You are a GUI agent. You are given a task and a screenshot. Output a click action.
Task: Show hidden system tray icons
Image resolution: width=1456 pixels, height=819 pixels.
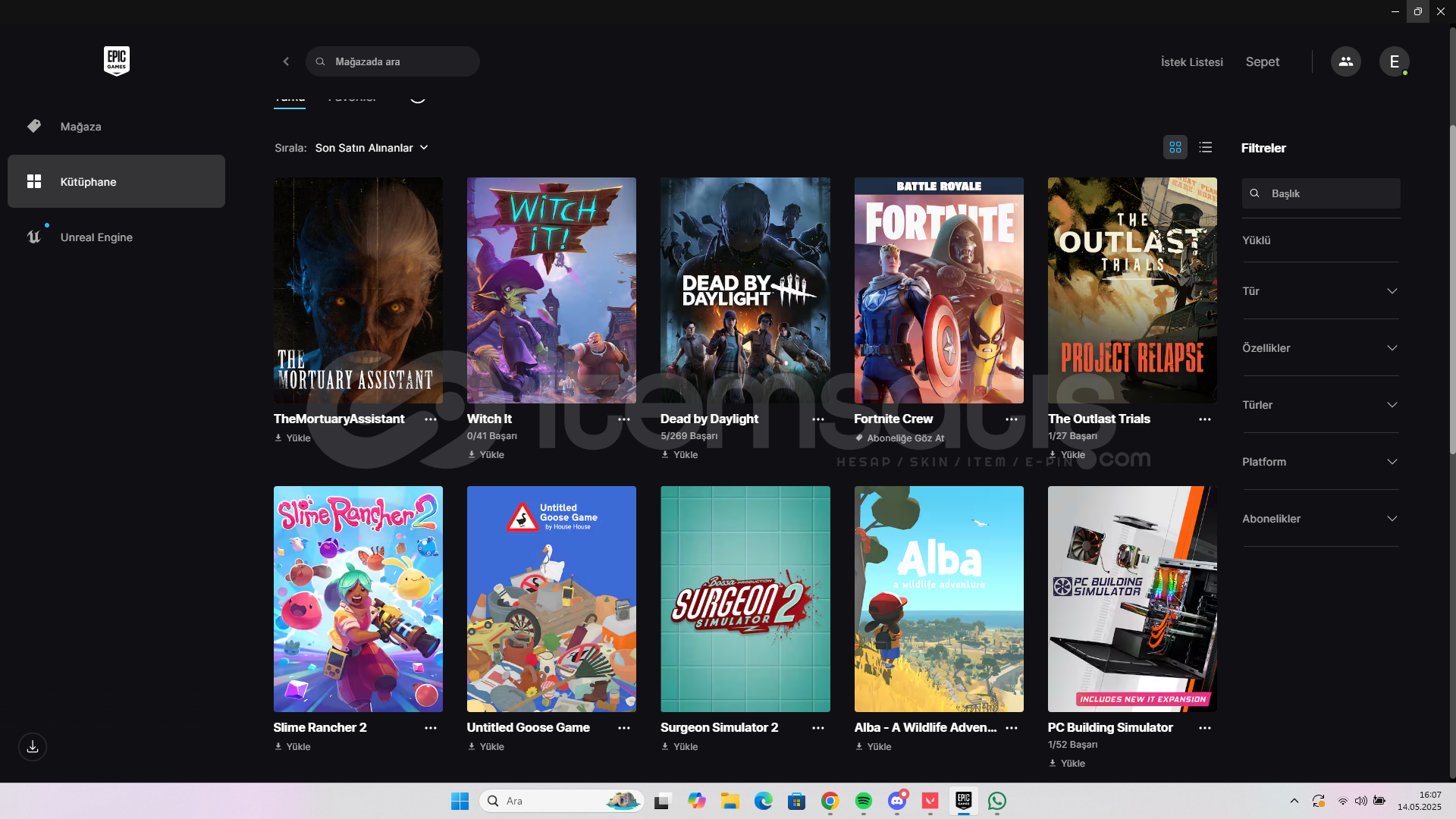pos(1294,801)
